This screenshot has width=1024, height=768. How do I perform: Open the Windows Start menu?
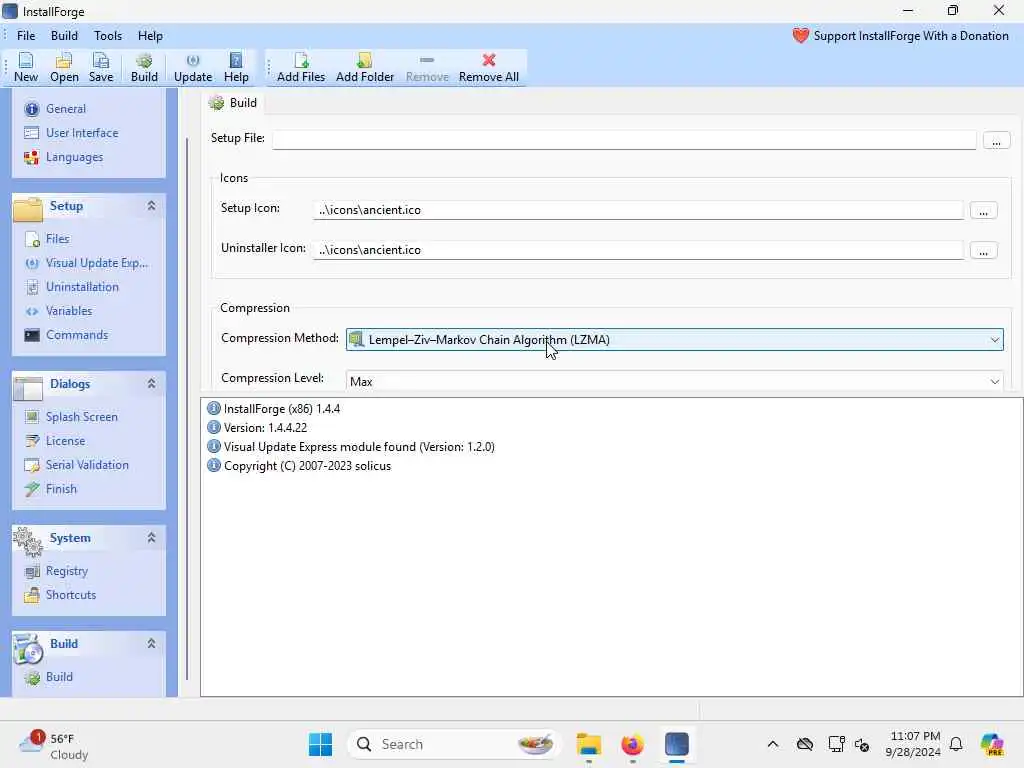click(x=320, y=744)
